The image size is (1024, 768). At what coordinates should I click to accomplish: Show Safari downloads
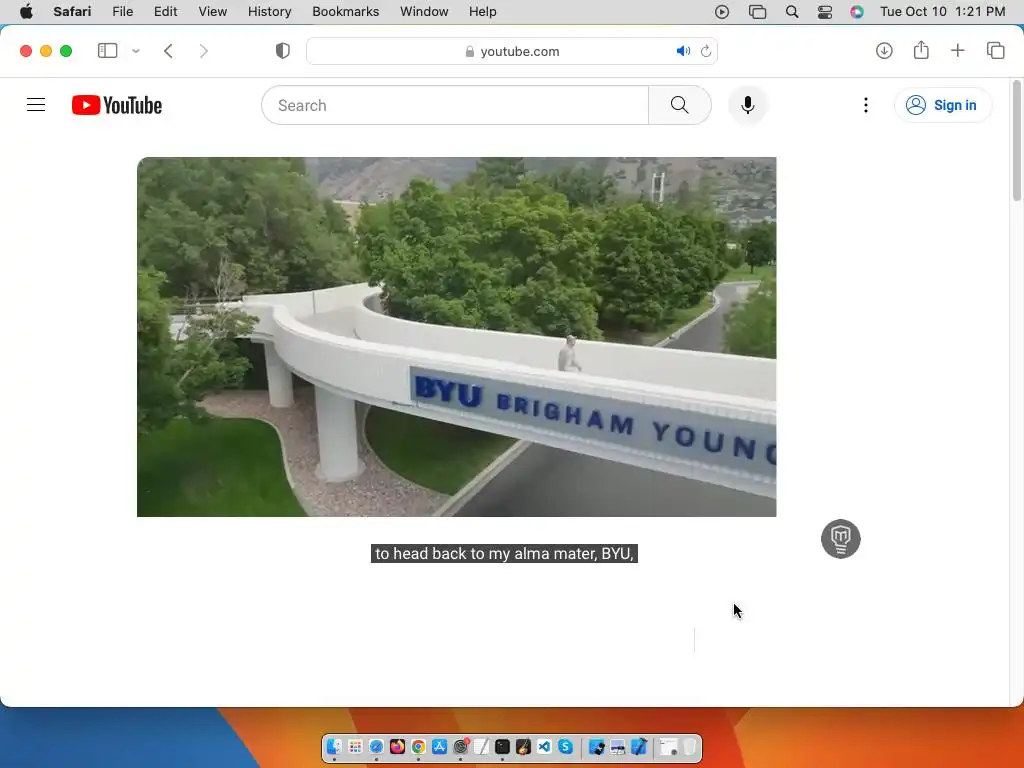(884, 50)
